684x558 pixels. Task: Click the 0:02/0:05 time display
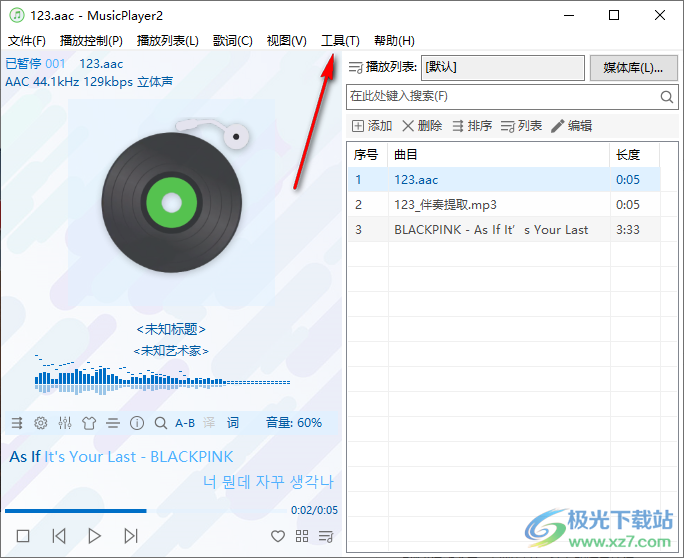point(314,510)
